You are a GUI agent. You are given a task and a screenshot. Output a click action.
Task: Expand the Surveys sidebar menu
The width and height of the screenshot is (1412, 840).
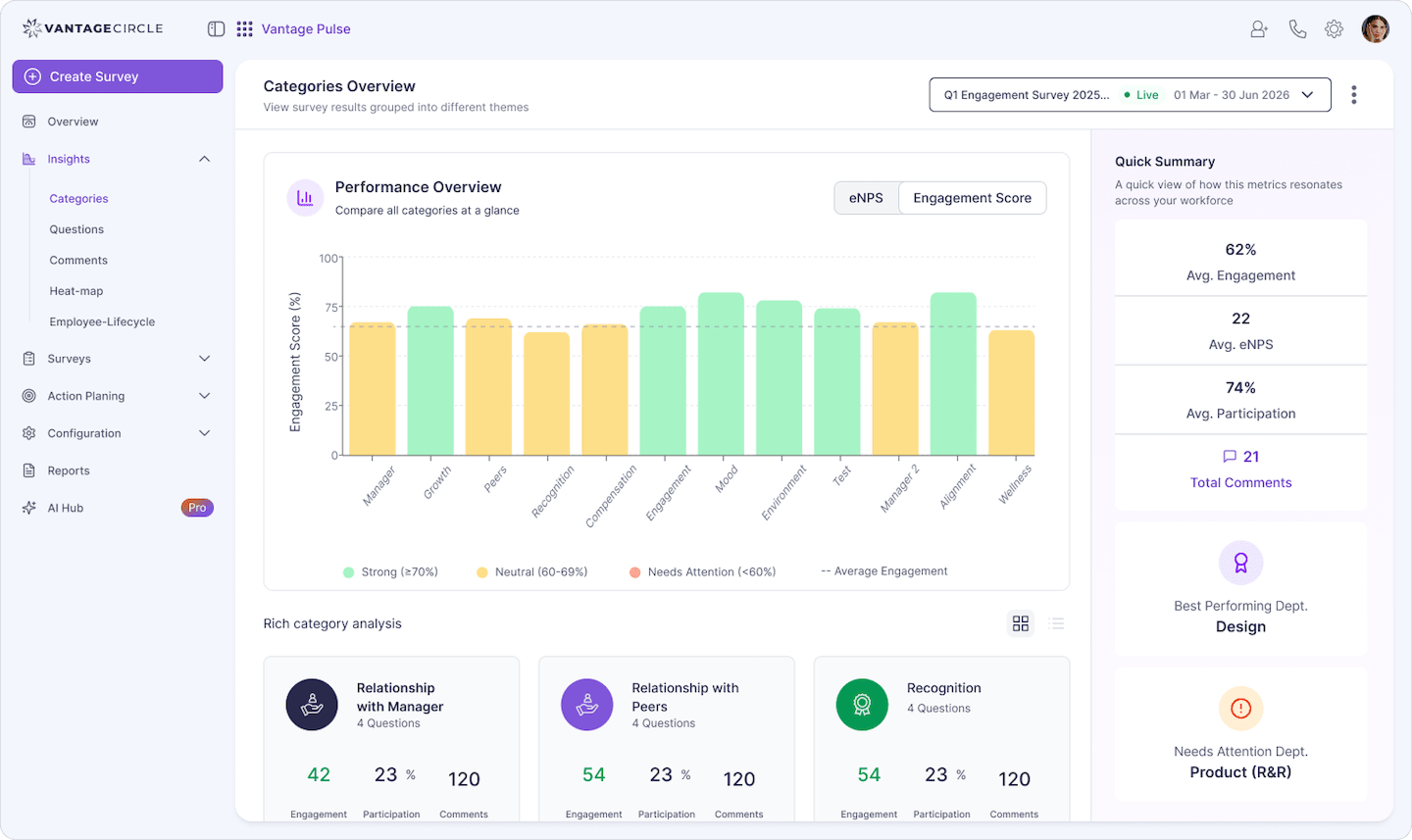pos(69,358)
